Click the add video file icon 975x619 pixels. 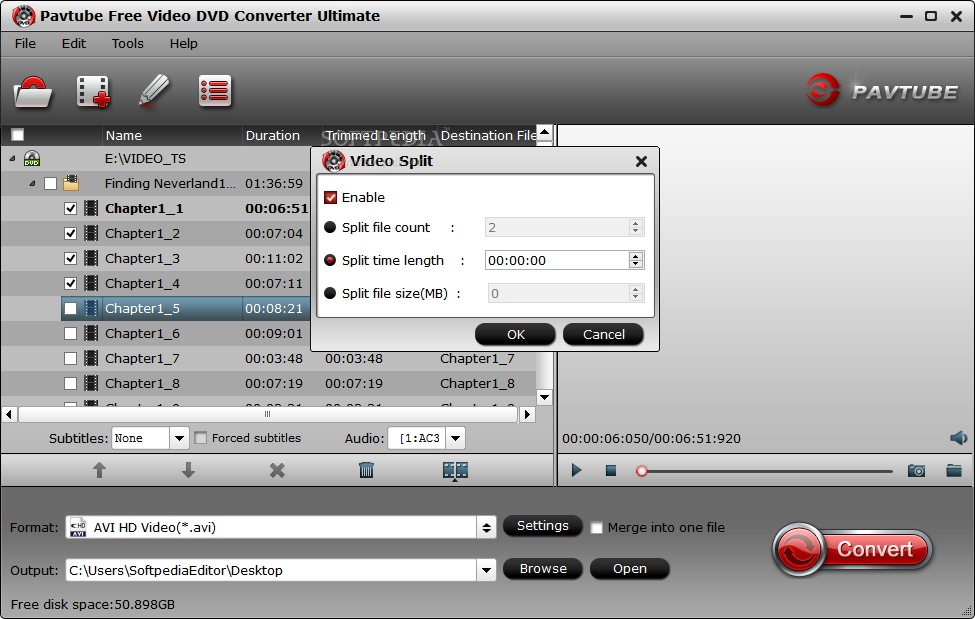pos(93,92)
